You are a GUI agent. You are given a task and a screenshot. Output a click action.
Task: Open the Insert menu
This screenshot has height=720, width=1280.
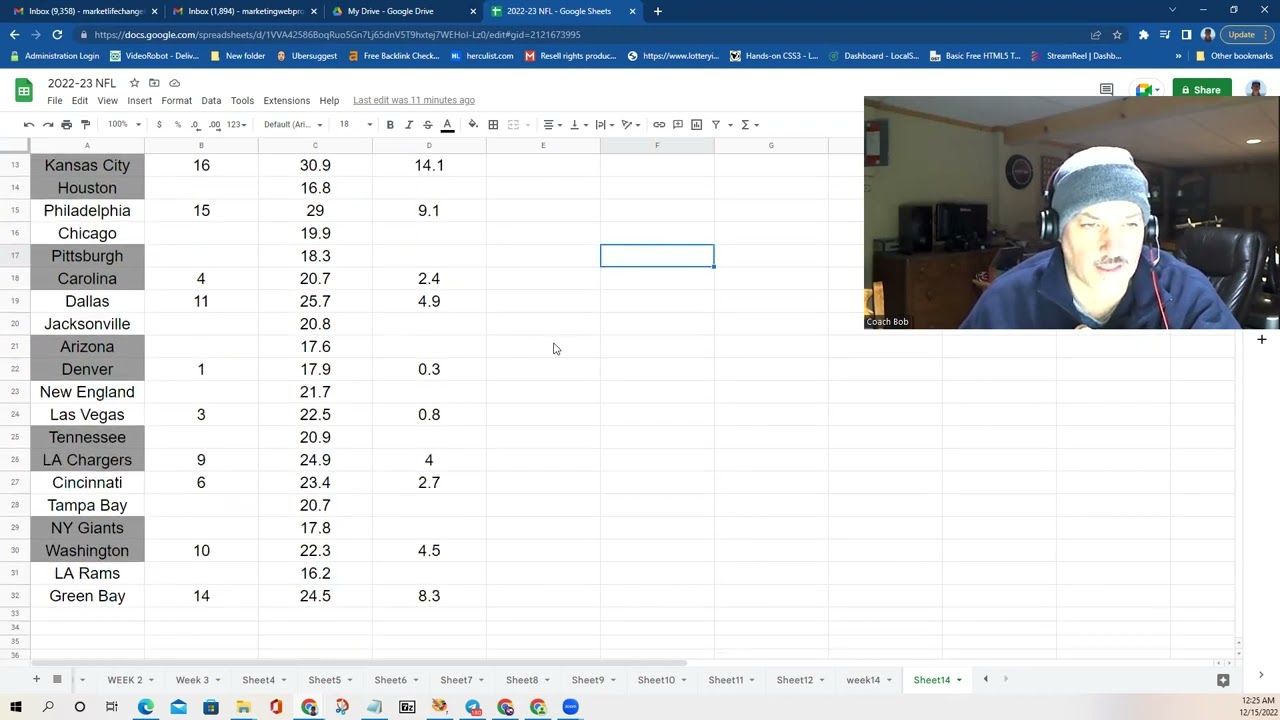[x=140, y=100]
